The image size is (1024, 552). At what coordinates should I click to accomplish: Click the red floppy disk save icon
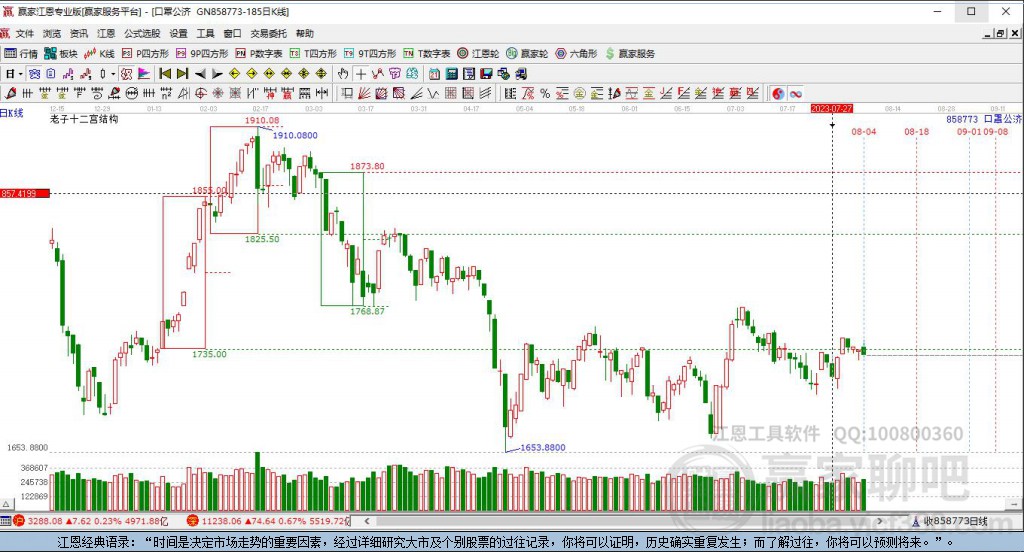pos(486,74)
